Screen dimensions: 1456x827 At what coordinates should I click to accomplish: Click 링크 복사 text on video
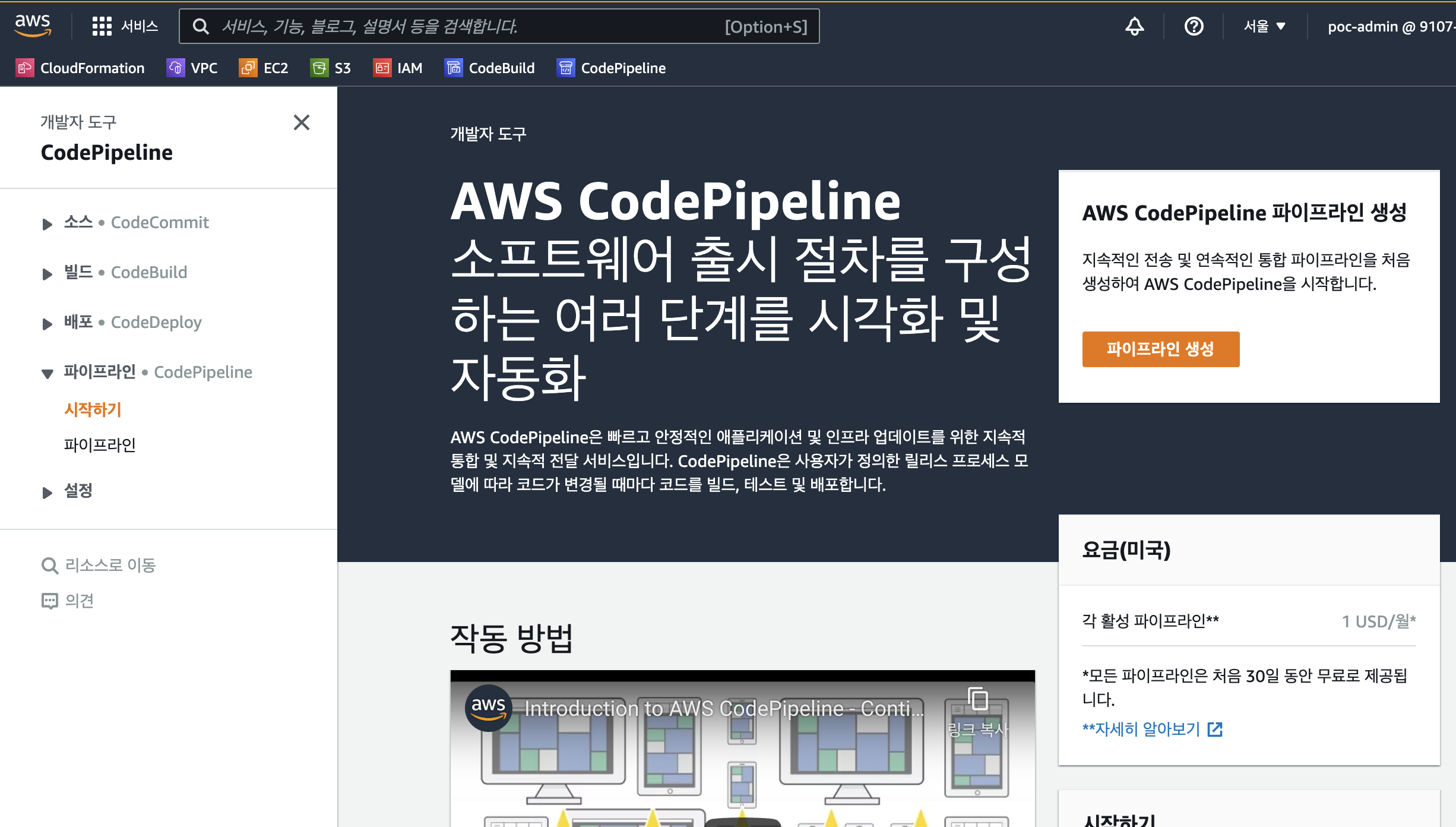pyautogui.click(x=977, y=730)
